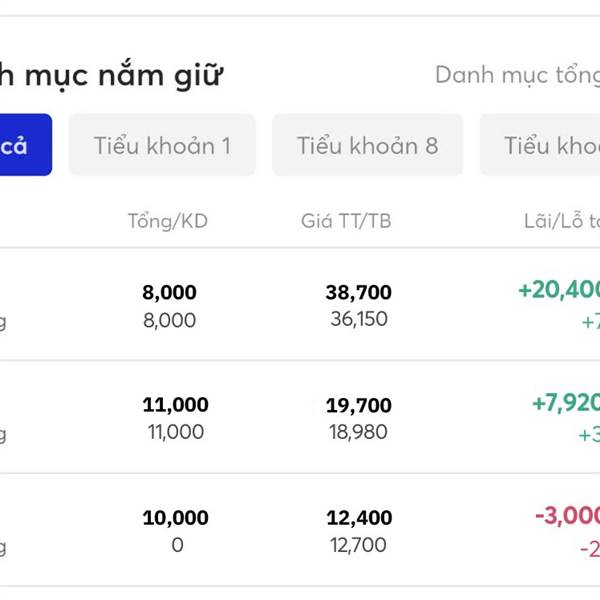Click the 10,000 total quantity

[x=175, y=517]
